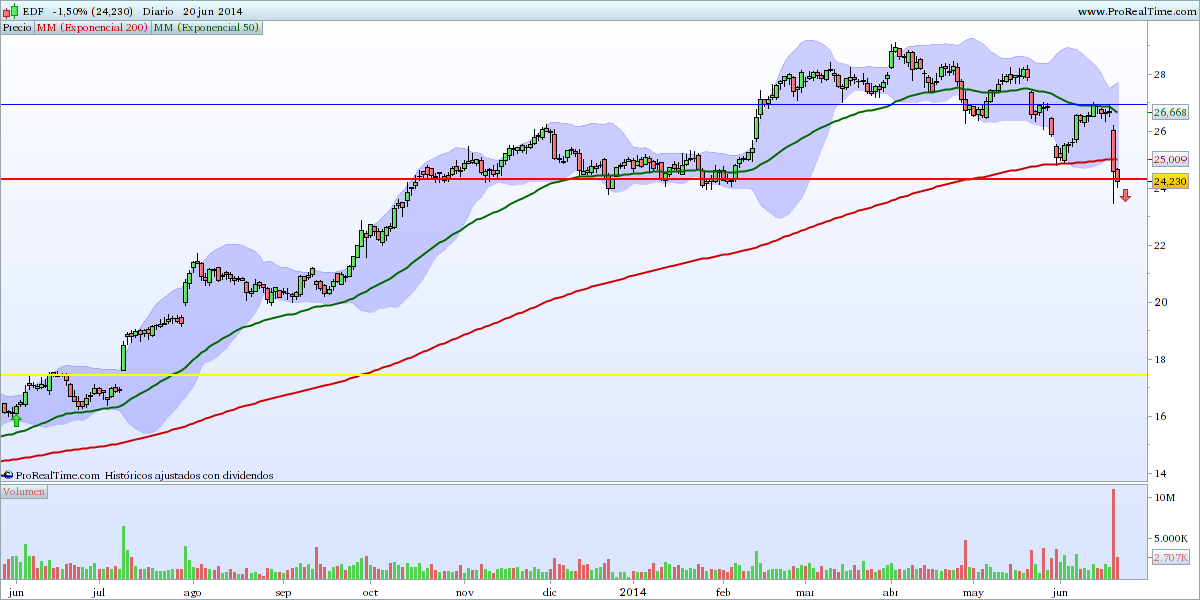Click the green up arrow signal marker
The height and width of the screenshot is (600, 1200).
pos(16,420)
